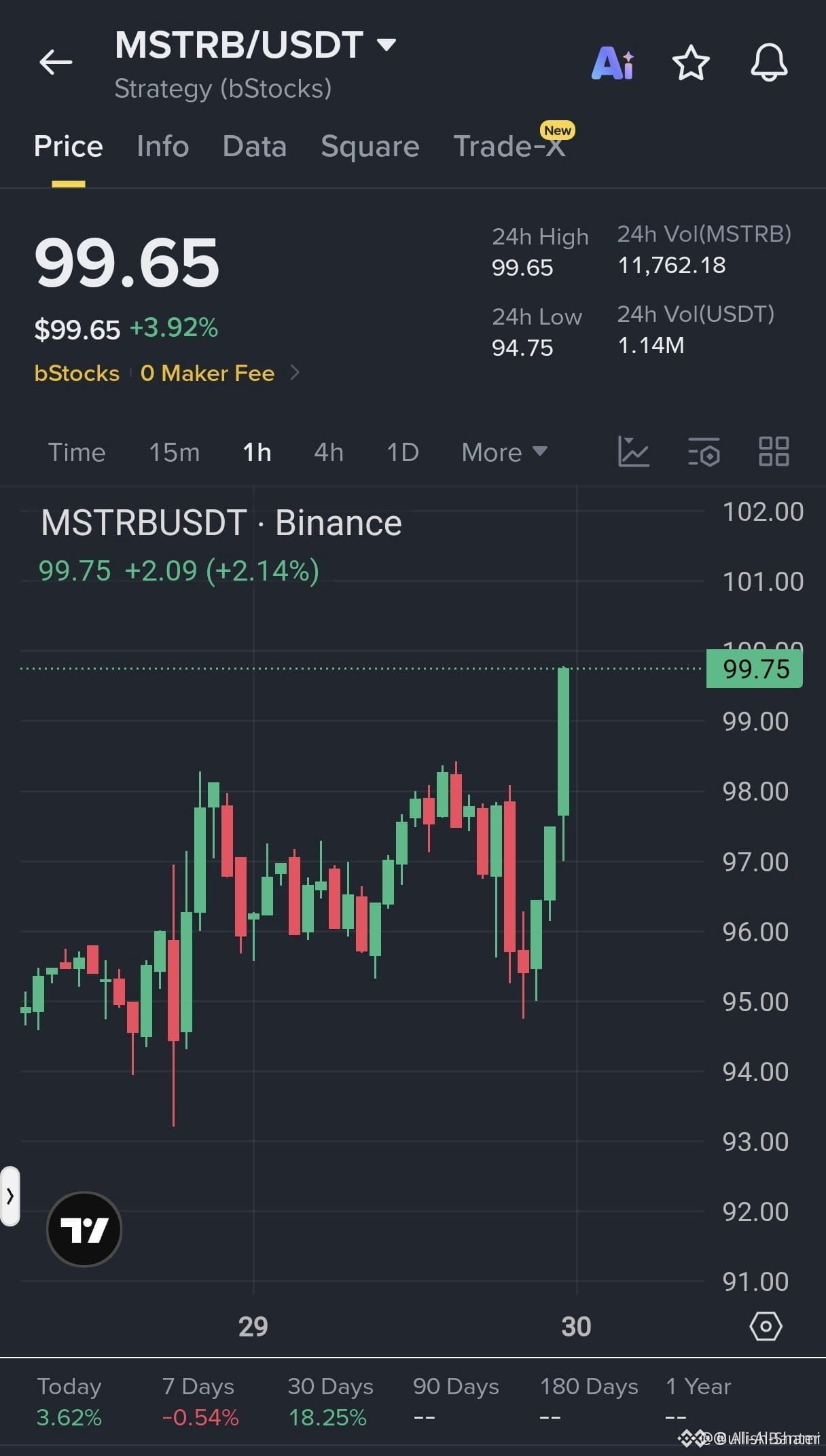
Task: Click the Today 3.62% performance entry
Action: [x=69, y=1402]
